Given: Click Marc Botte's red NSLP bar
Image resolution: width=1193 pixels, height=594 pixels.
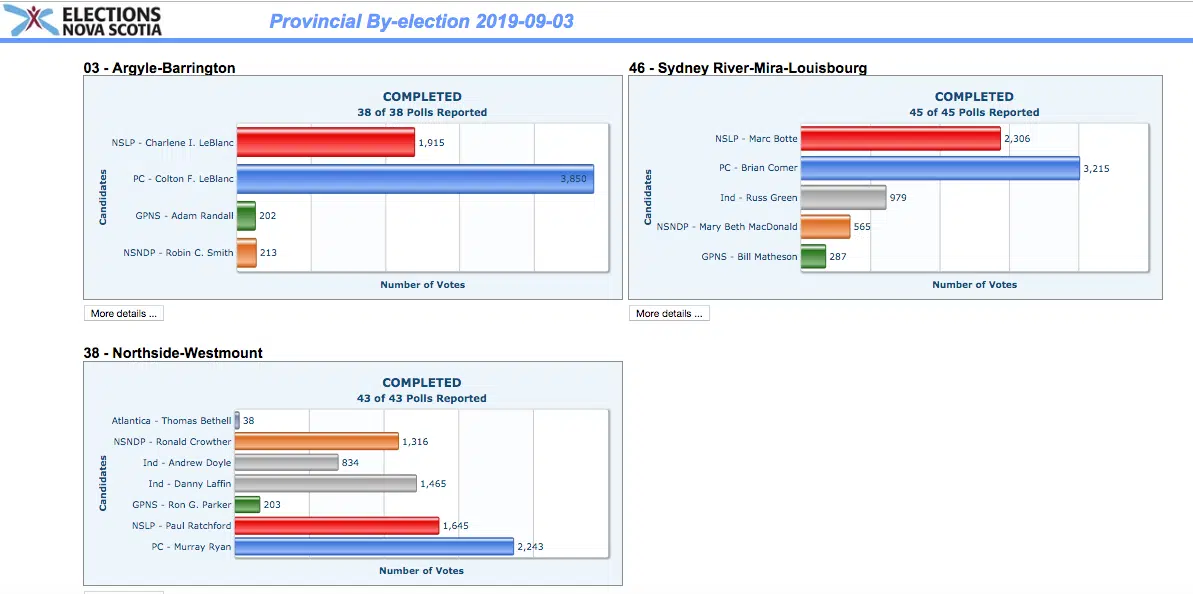Looking at the screenshot, I should point(900,138).
